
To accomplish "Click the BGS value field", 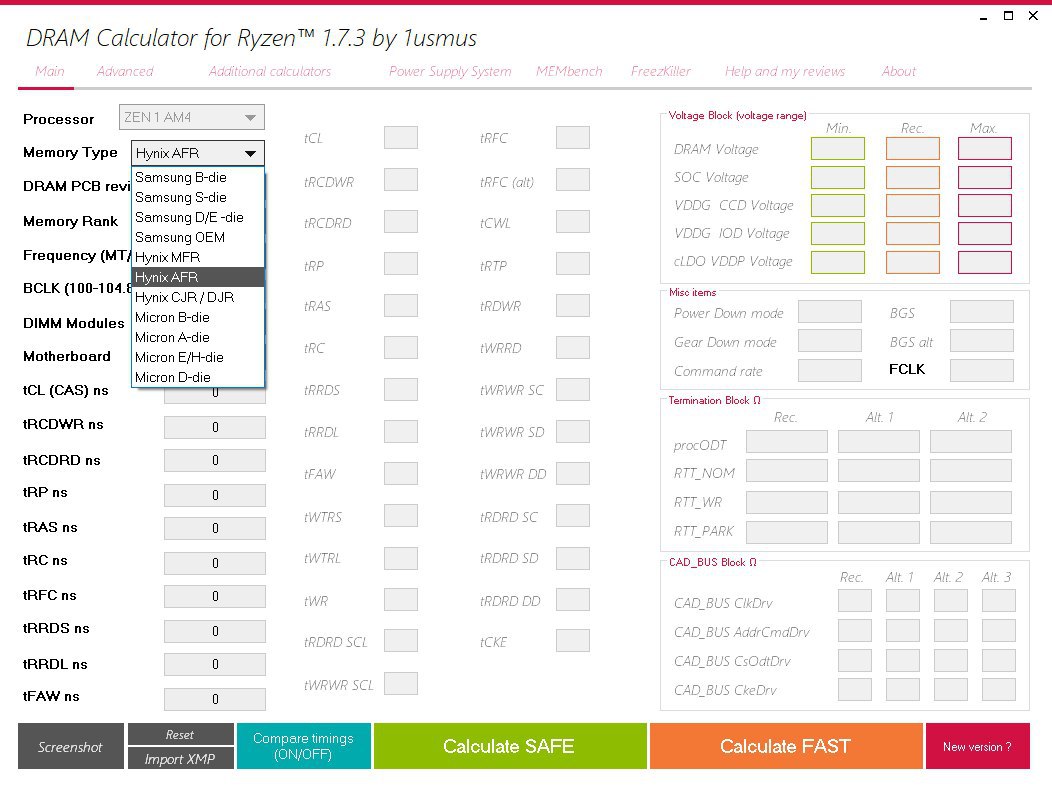I will [x=982, y=312].
